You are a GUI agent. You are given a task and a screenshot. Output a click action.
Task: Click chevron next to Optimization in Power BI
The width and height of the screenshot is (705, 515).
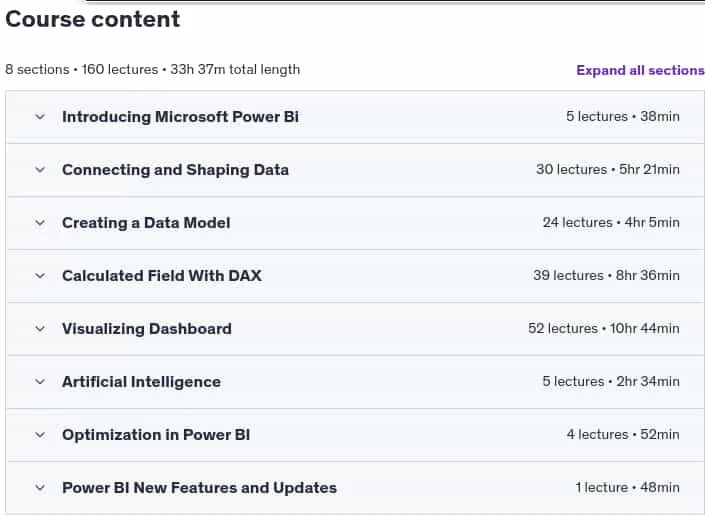click(x=40, y=435)
